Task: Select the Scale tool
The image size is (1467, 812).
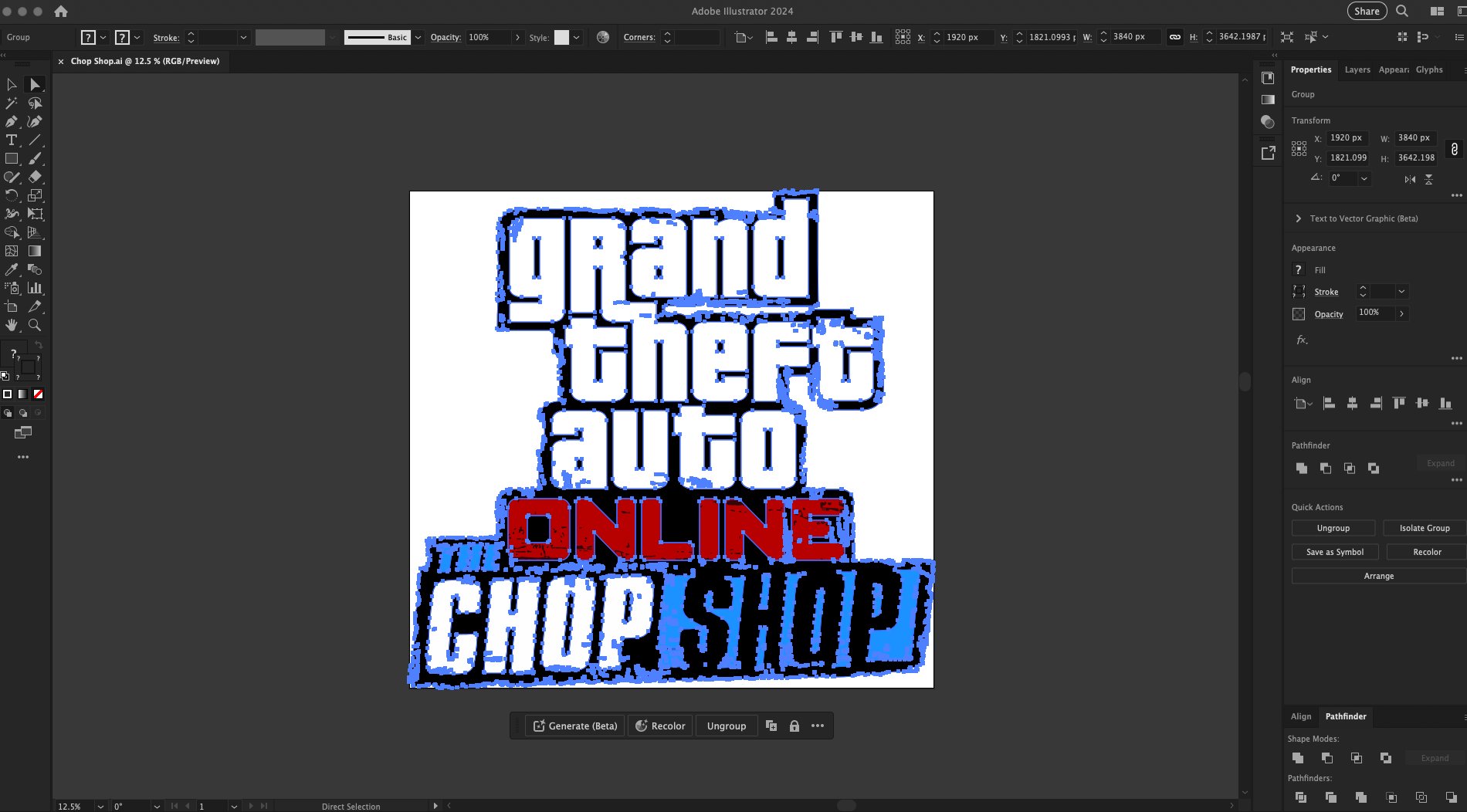Action: 35,195
